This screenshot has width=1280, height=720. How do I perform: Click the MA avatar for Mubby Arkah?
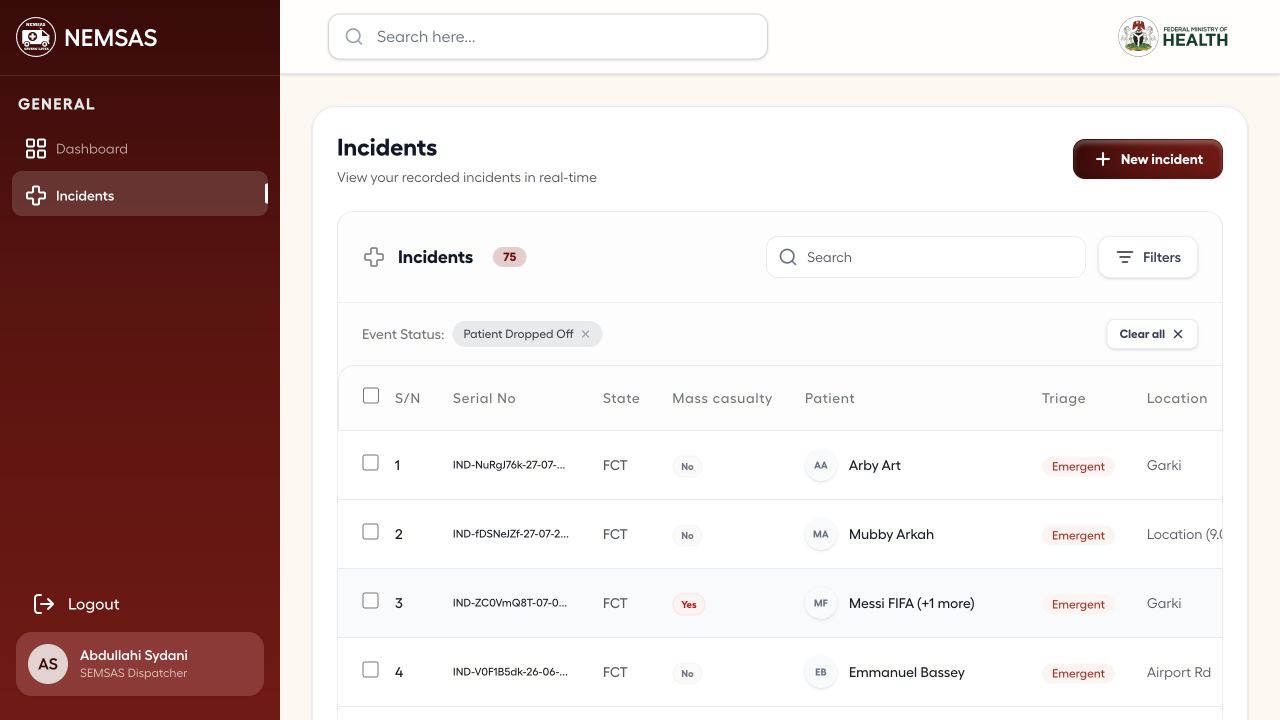[x=821, y=534]
